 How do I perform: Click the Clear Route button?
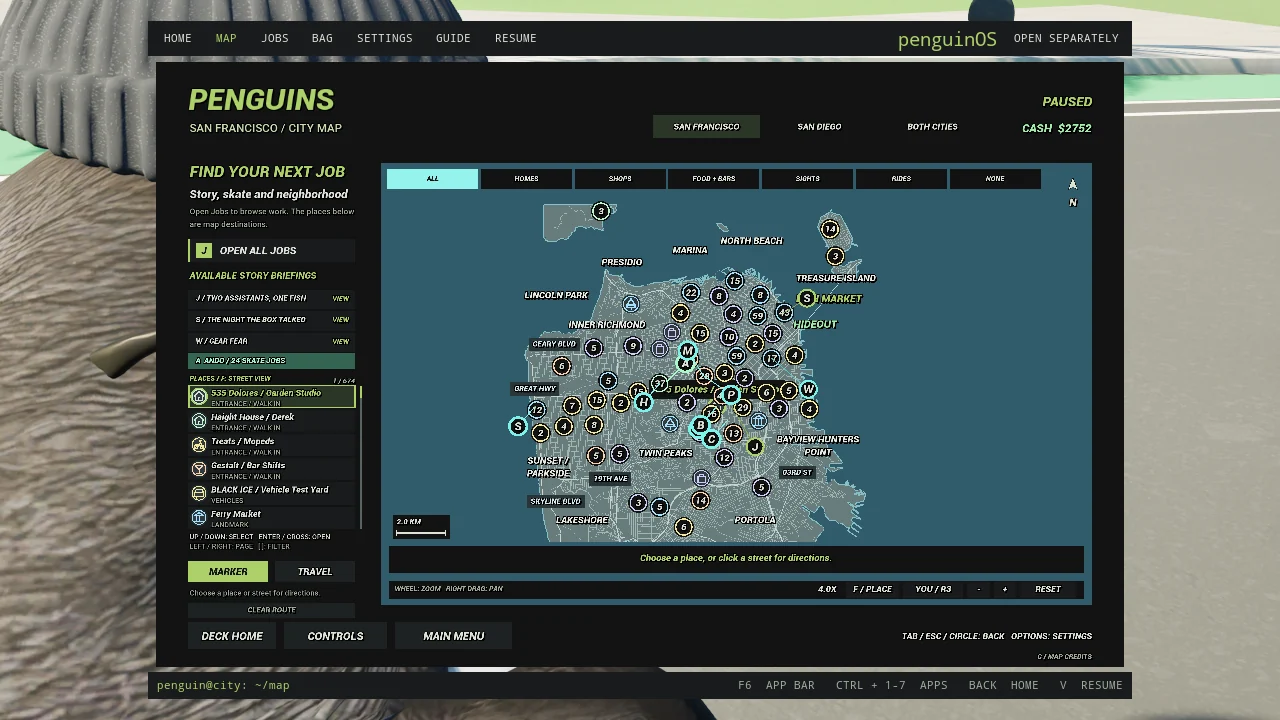(x=271, y=610)
